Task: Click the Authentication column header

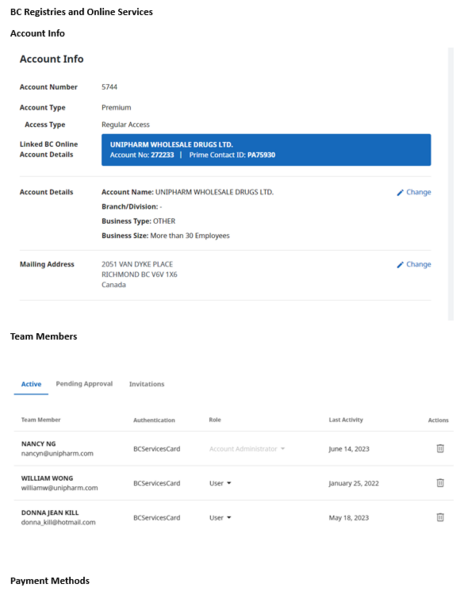Action: [154, 420]
